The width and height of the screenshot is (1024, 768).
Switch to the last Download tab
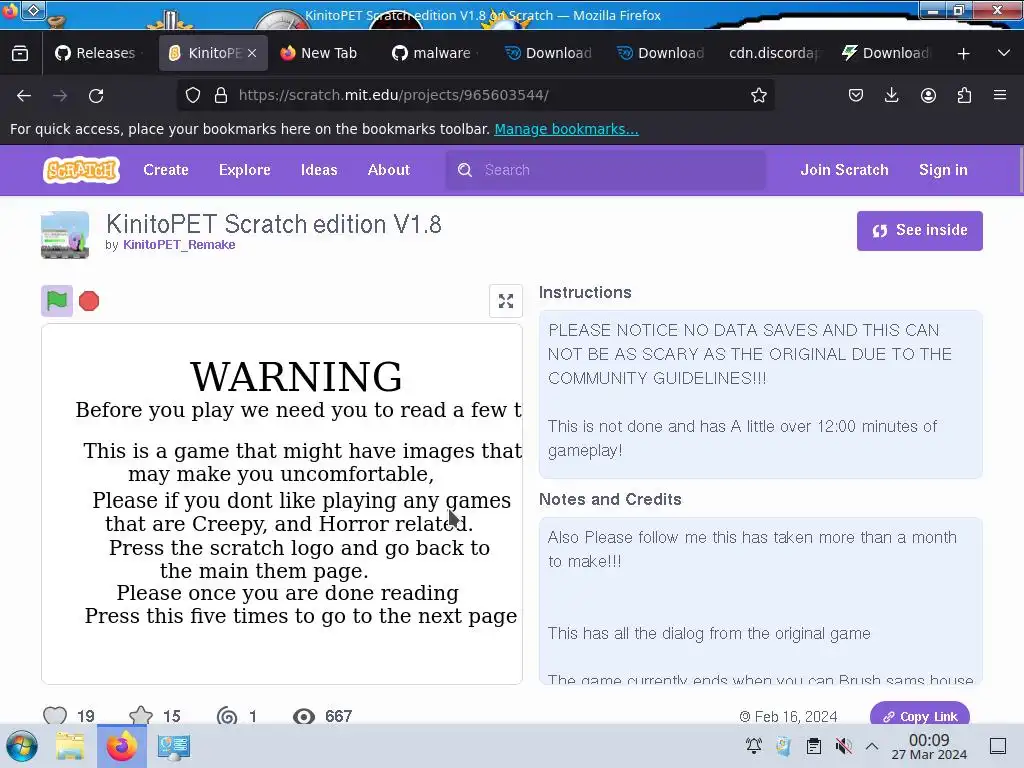(886, 53)
